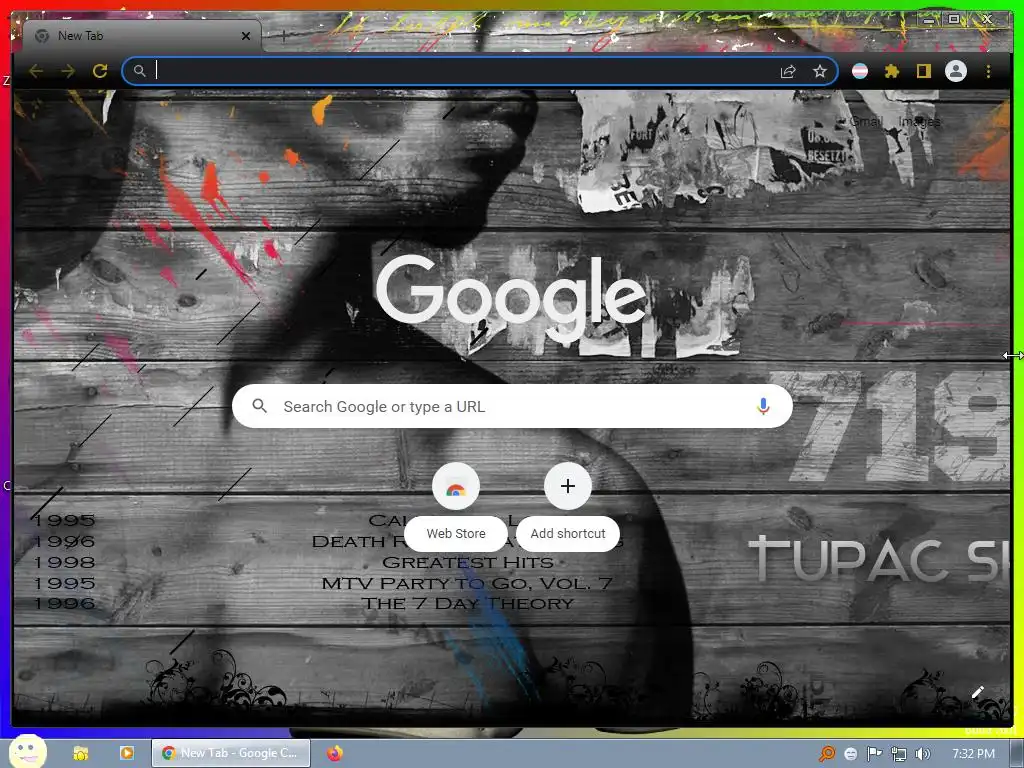Share this page via the share icon
Viewport: 1024px width, 768px height.
(x=788, y=71)
